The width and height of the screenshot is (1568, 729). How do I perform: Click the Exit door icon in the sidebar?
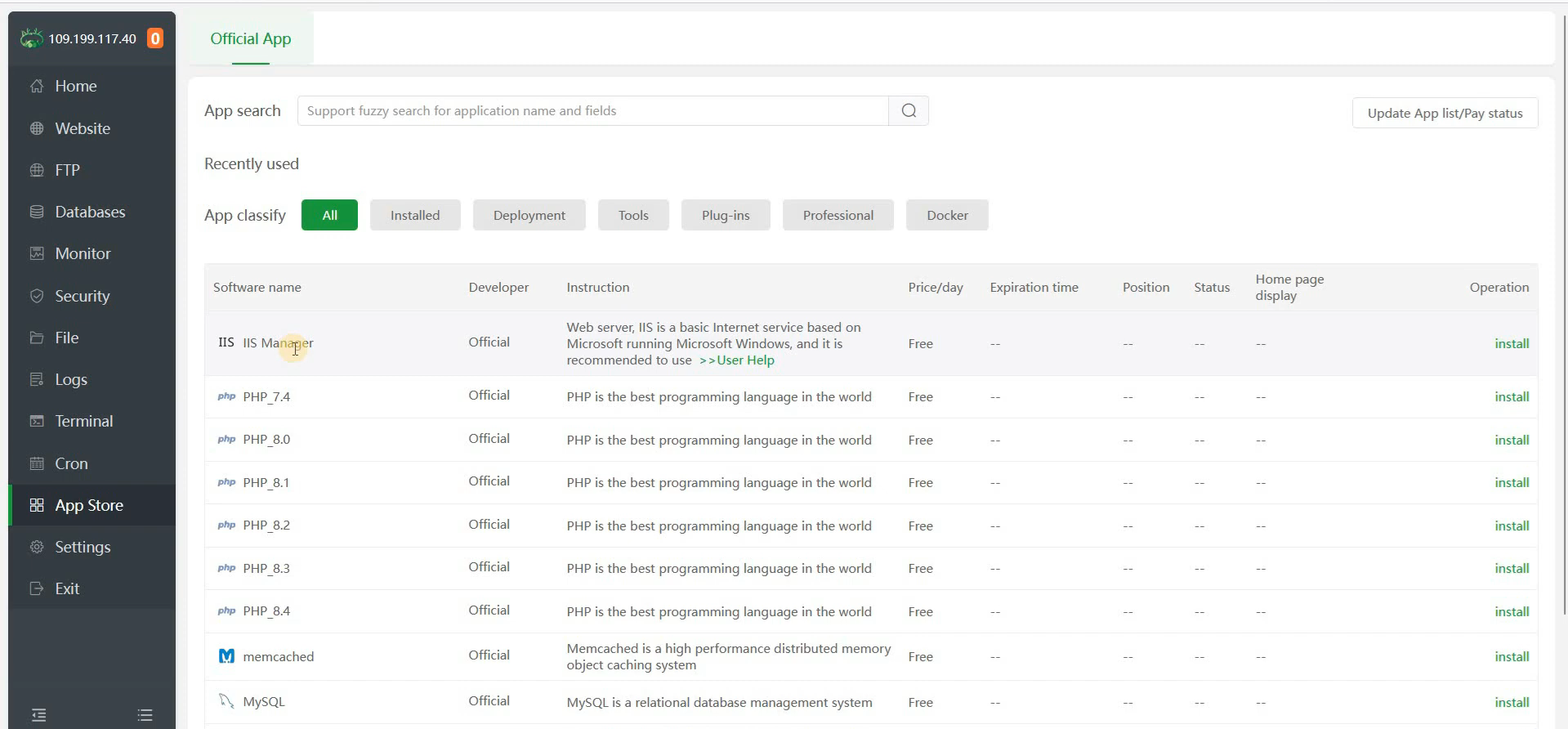(37, 588)
